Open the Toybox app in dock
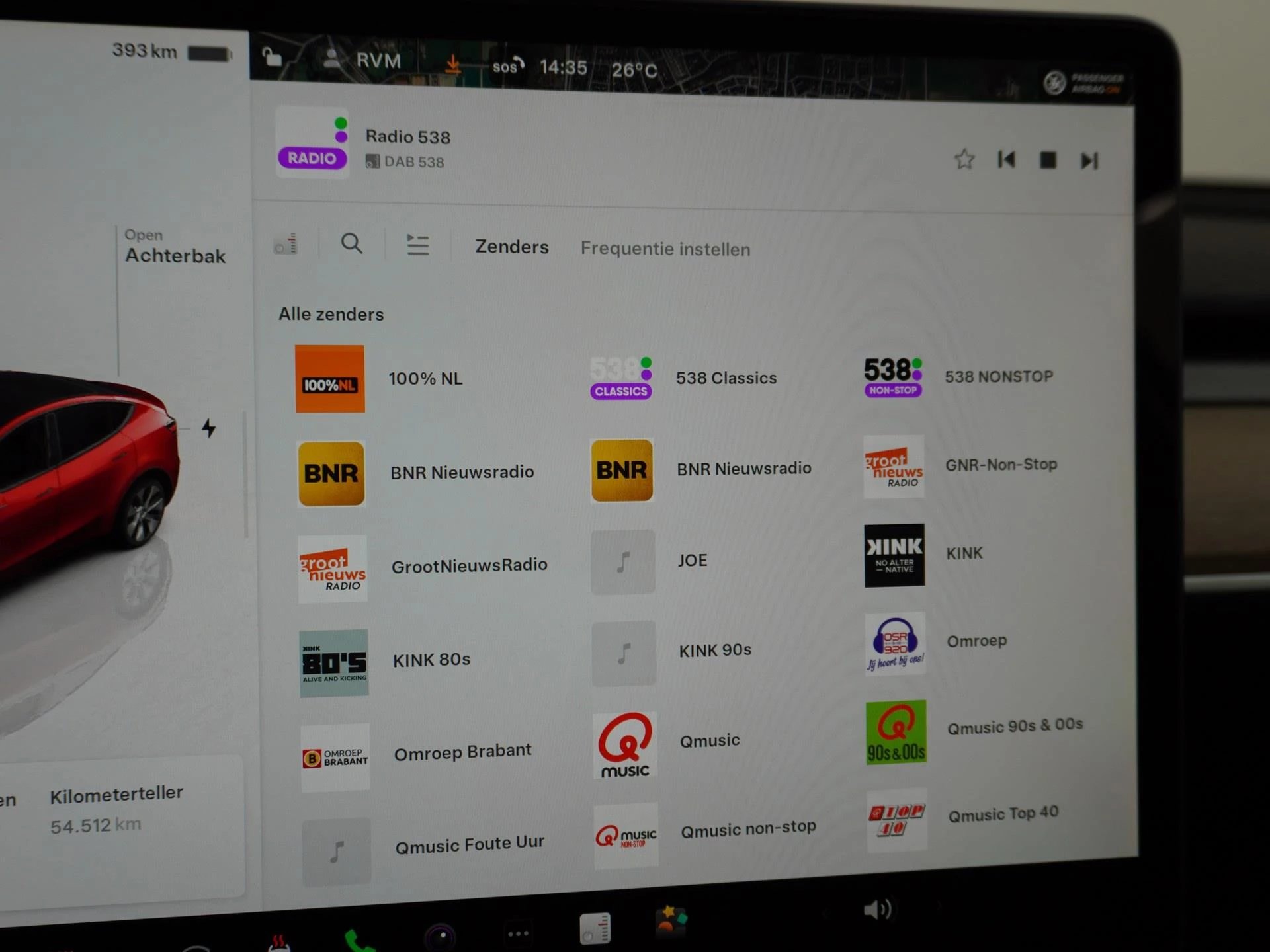Image resolution: width=1270 pixels, height=952 pixels. coord(671,920)
